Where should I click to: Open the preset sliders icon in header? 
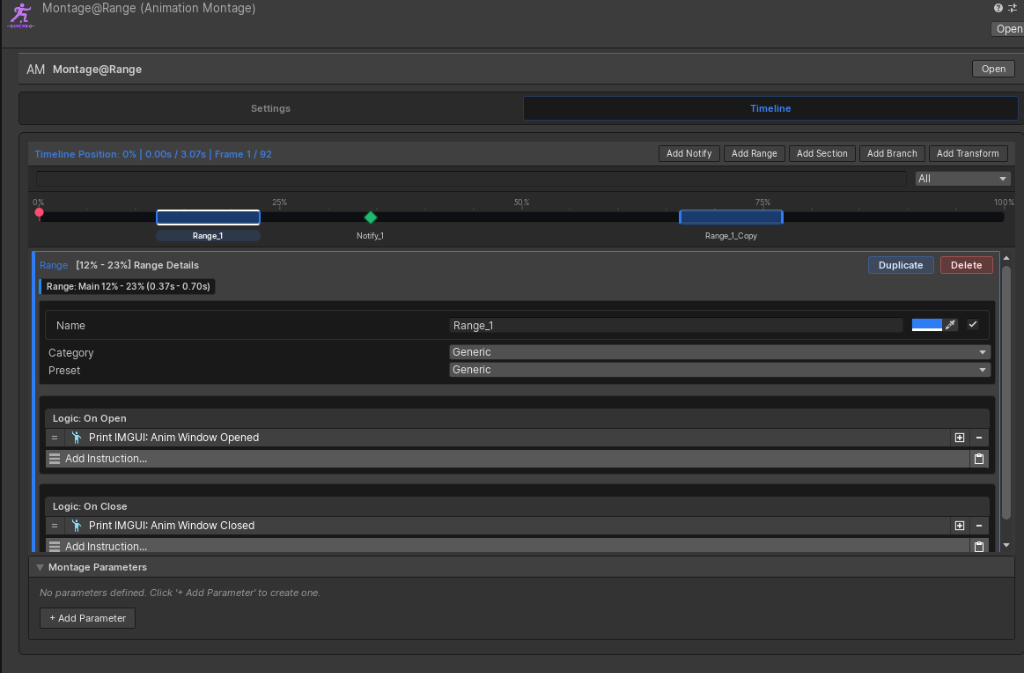pos(1012,8)
